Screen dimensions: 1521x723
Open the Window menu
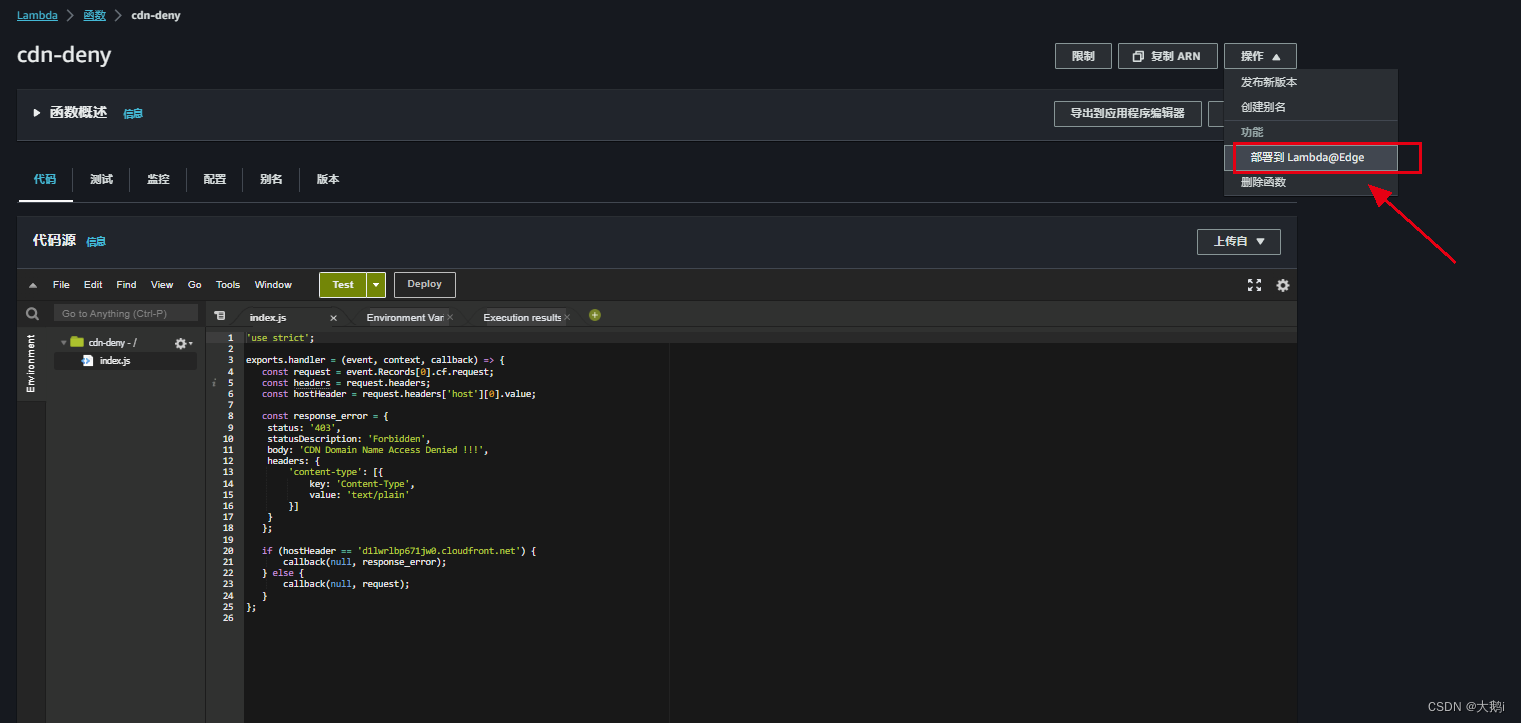(x=273, y=285)
